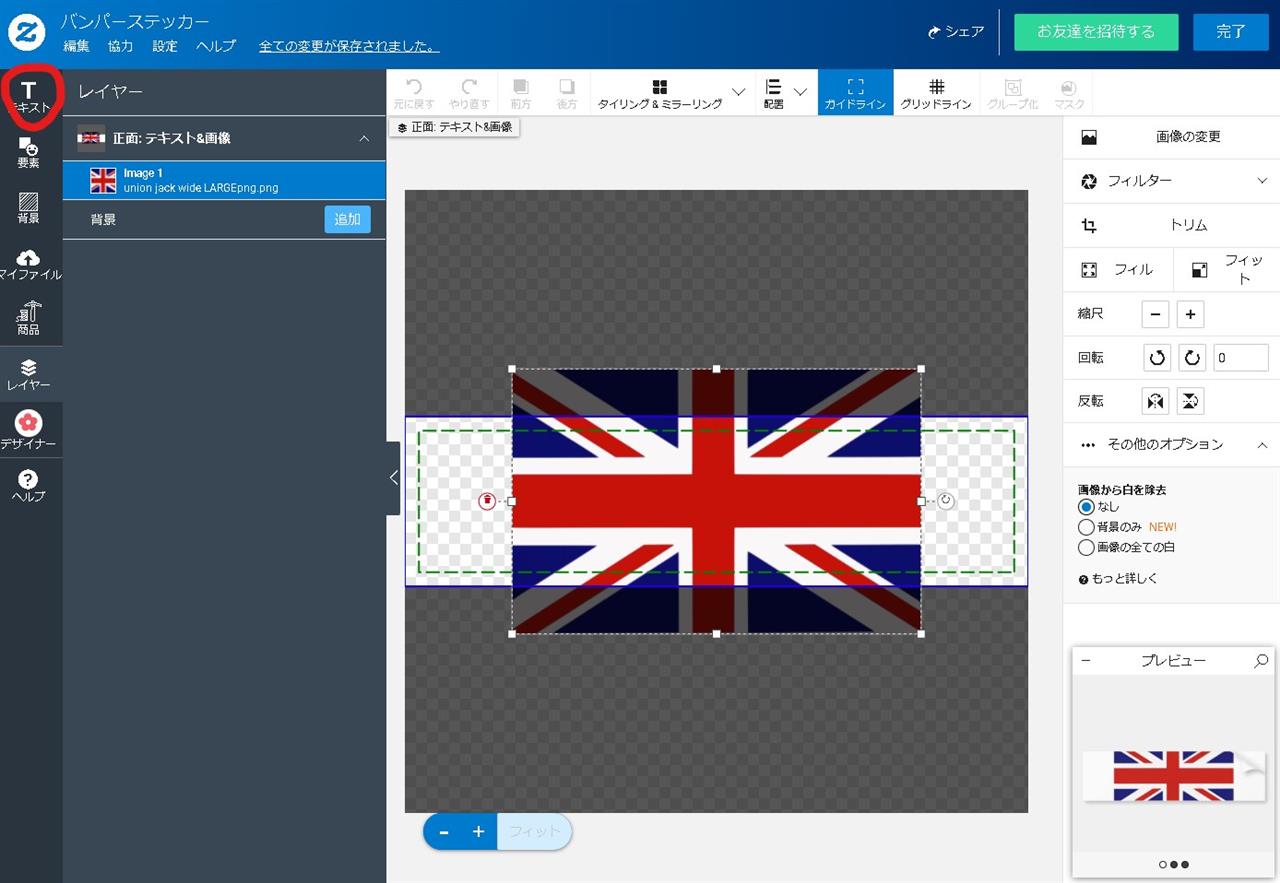Click 画像の変更 (Change image)
This screenshot has width=1280, height=883.
coord(1171,137)
